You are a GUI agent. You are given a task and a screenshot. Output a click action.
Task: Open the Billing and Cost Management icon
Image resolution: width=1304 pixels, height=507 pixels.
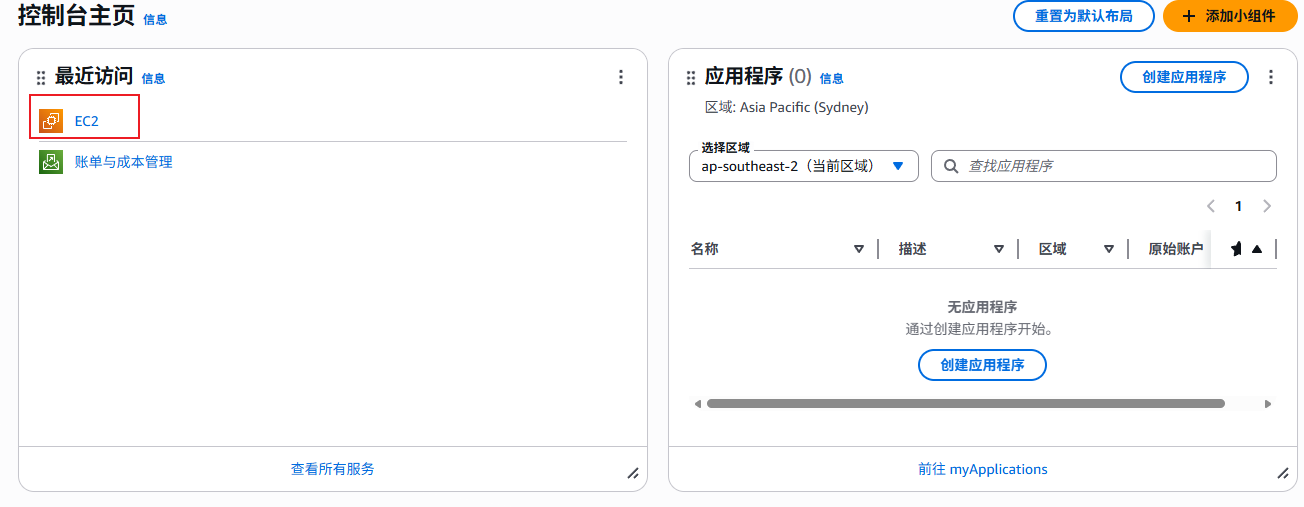(x=51, y=162)
